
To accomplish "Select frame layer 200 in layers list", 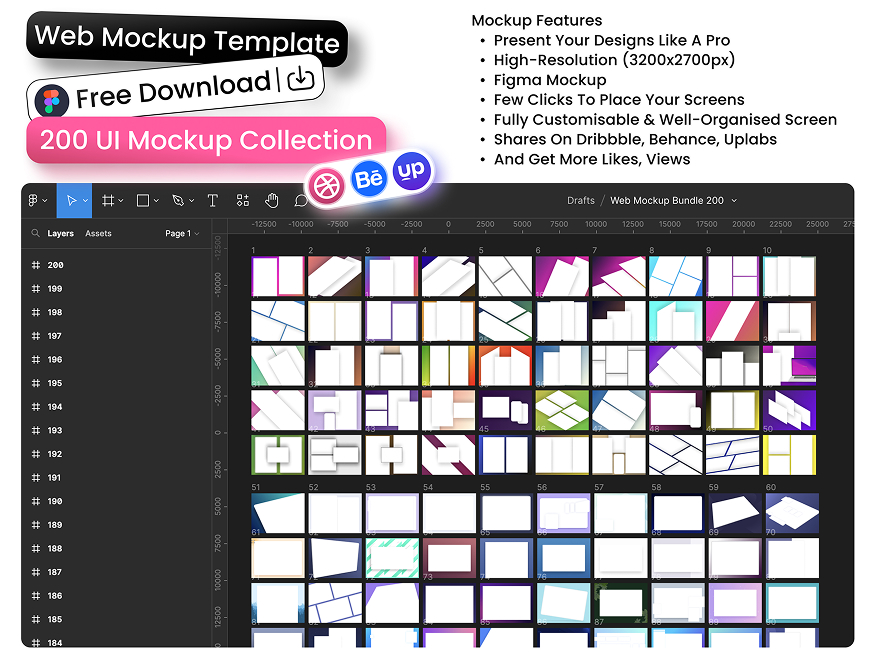I will tap(55, 265).
